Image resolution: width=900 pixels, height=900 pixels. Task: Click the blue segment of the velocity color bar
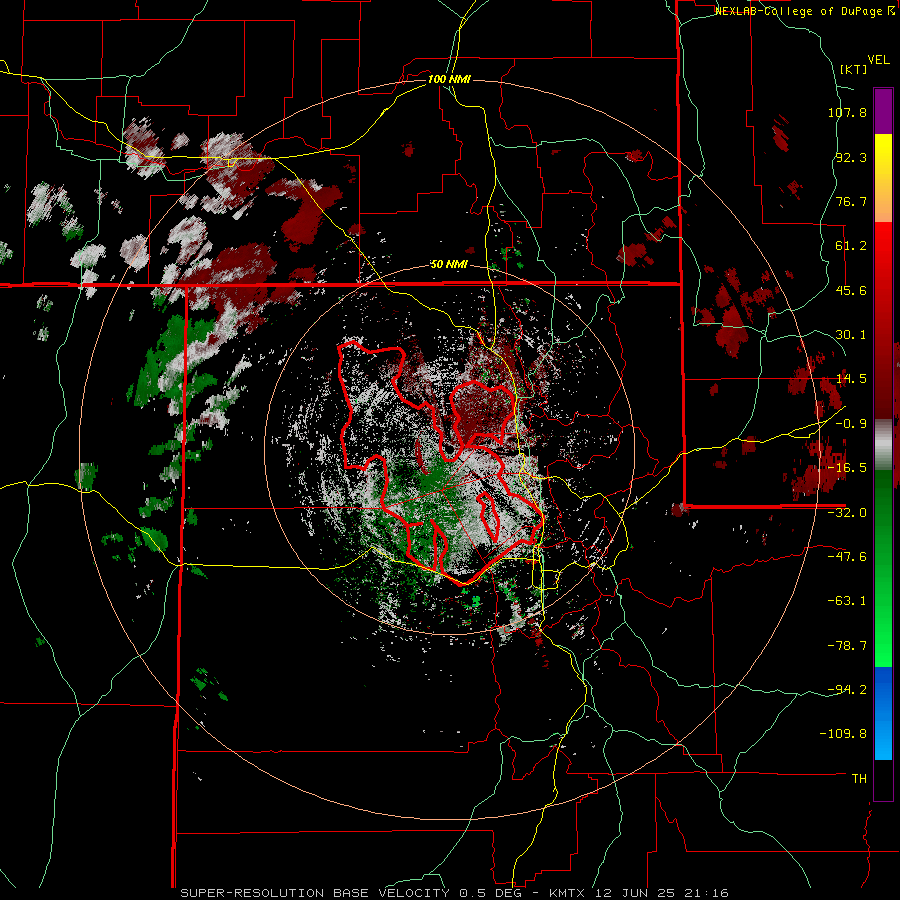coord(883,713)
